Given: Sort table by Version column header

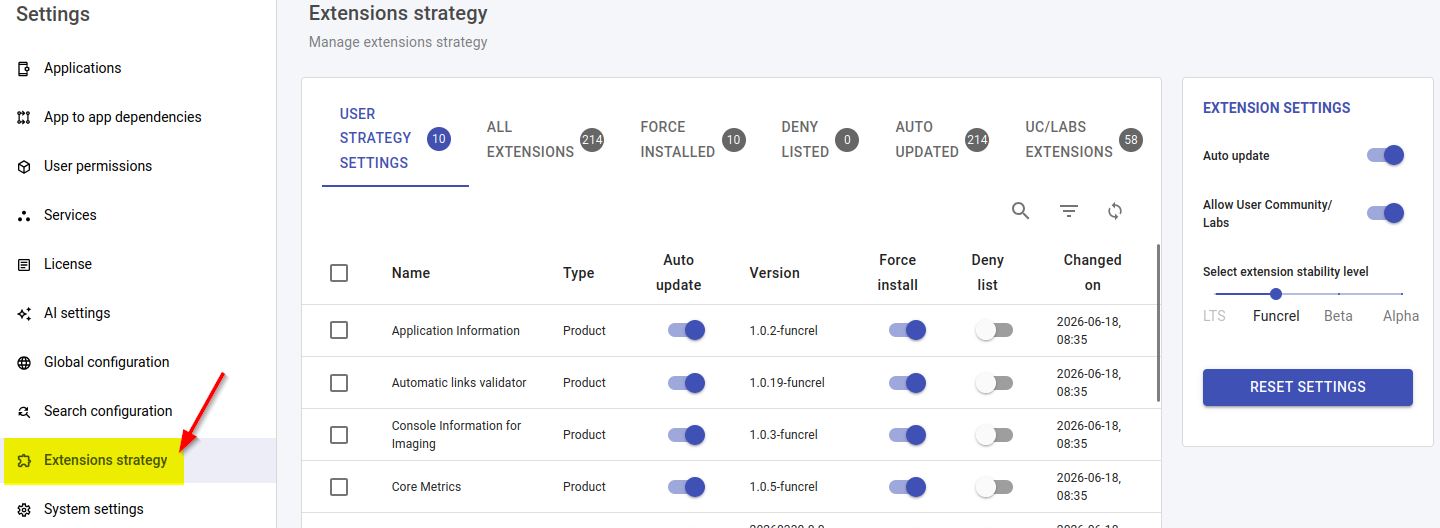Looking at the screenshot, I should [x=774, y=272].
